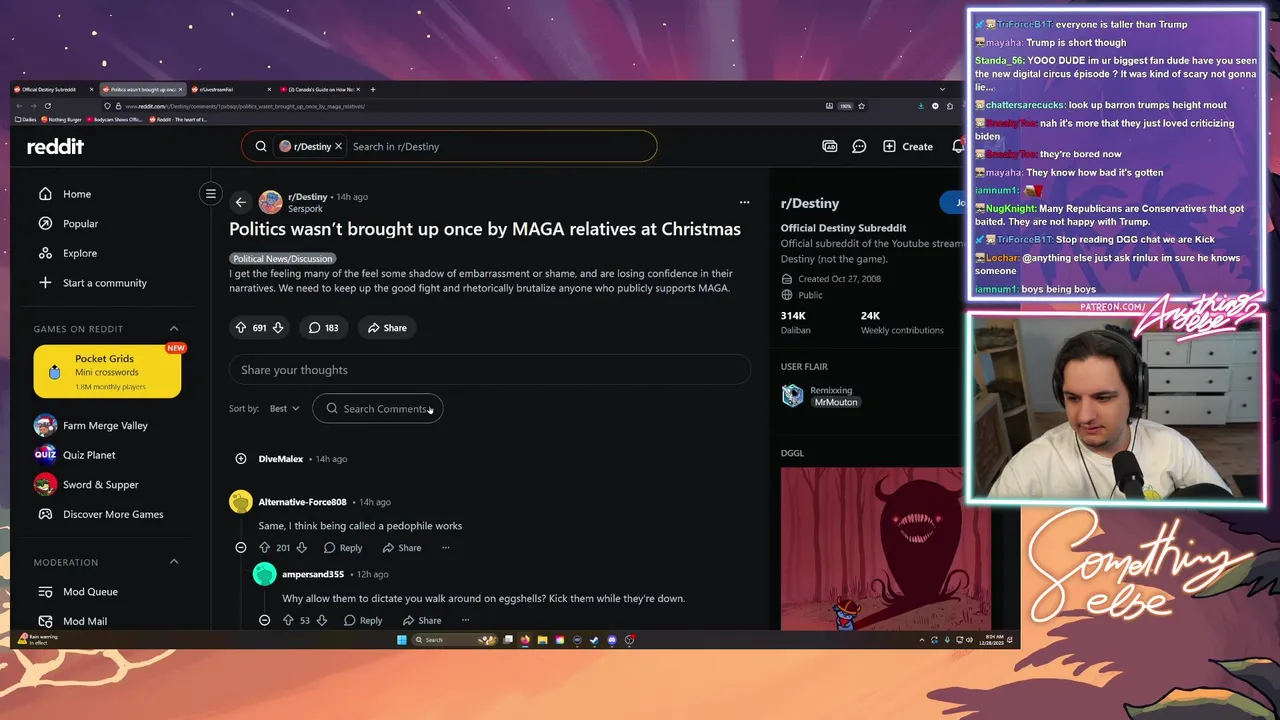Open Firefox from the taskbar
This screenshot has height=720, width=1280.
[x=525, y=640]
